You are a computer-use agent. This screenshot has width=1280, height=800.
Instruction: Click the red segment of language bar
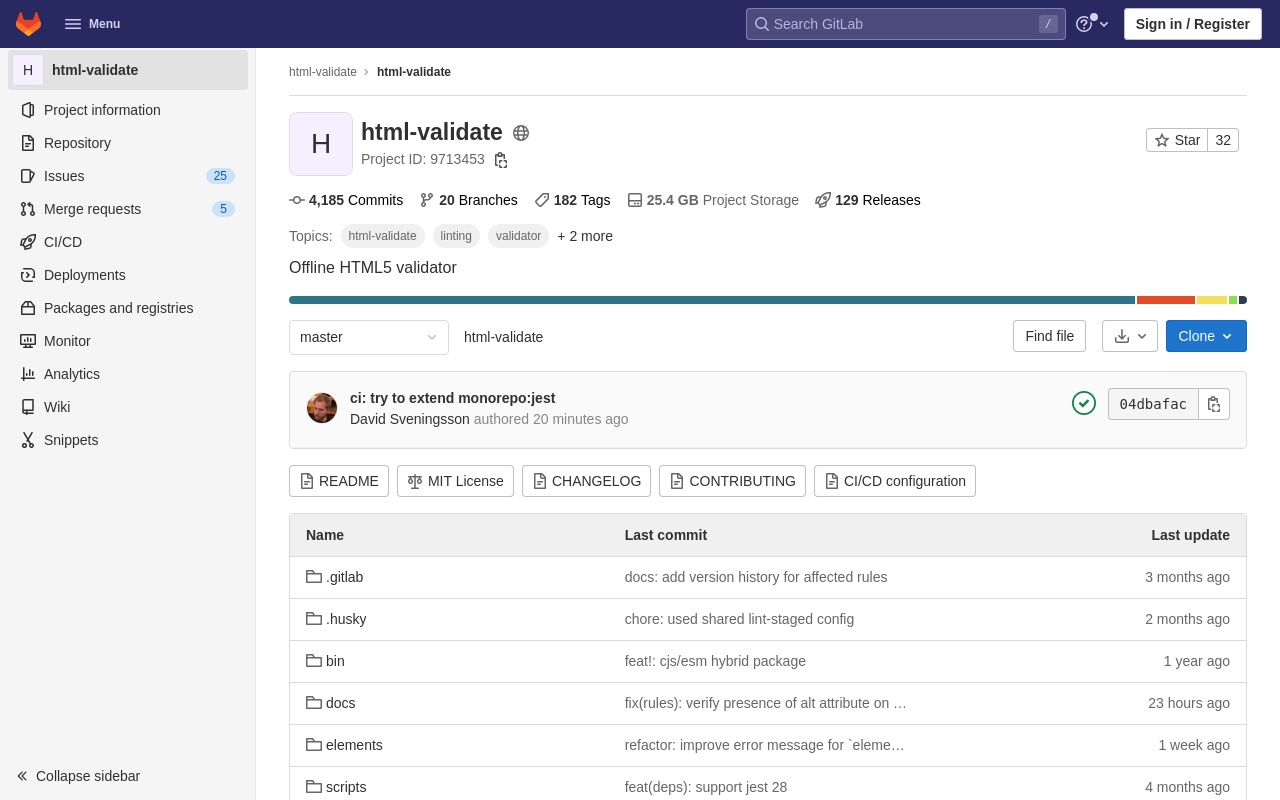click(1165, 300)
